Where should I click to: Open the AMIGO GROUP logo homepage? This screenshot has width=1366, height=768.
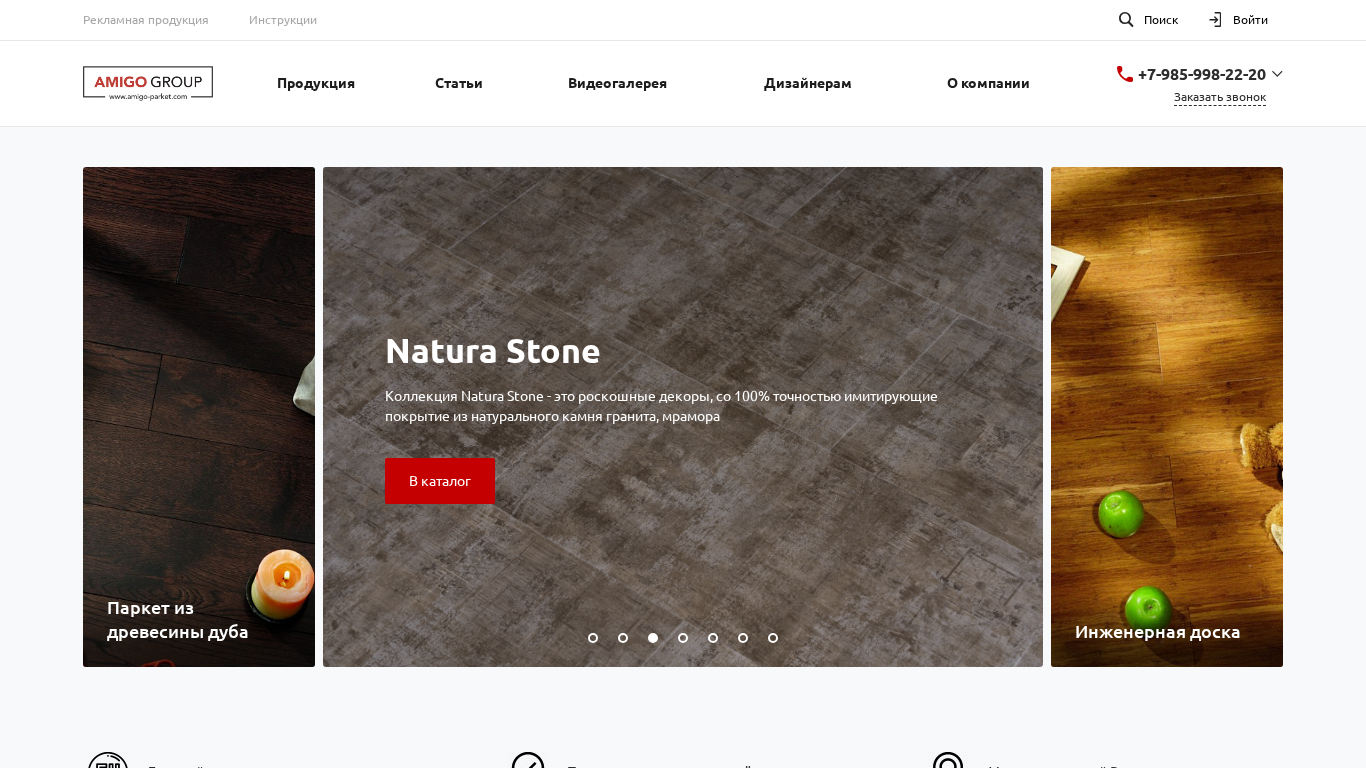(x=148, y=83)
